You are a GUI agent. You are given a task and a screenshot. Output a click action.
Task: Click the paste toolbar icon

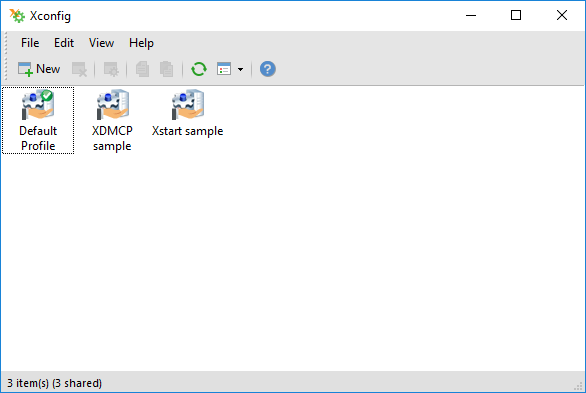(x=166, y=69)
